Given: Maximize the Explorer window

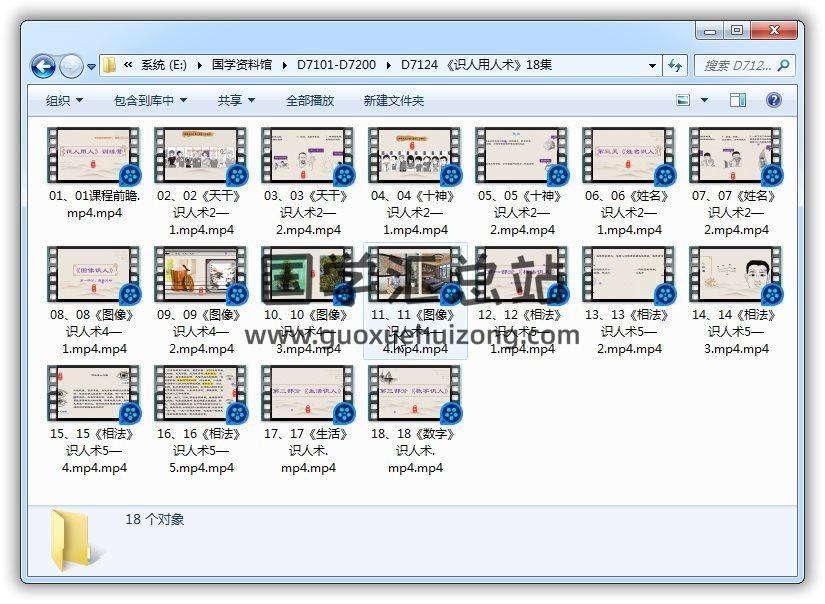Looking at the screenshot, I should (737, 31).
